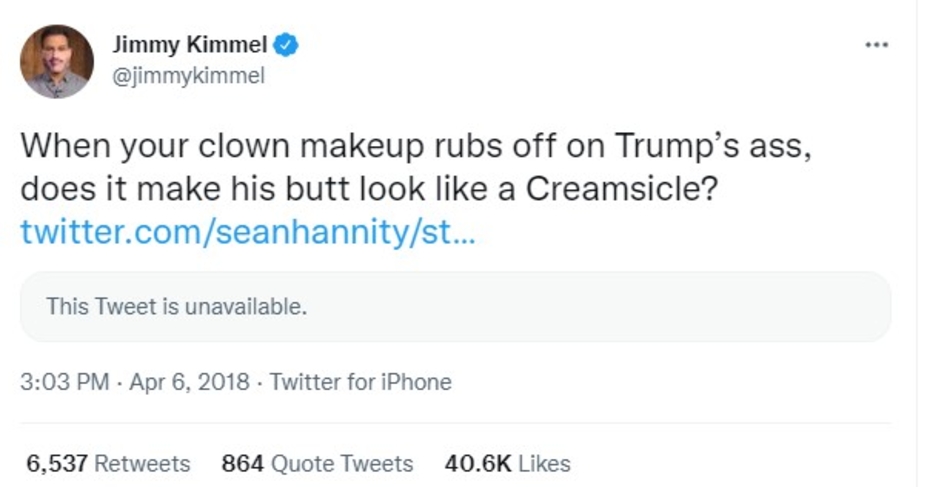Screen dimensions: 930x487
Task: Open the three-dot more options menu
Action: tap(877, 45)
